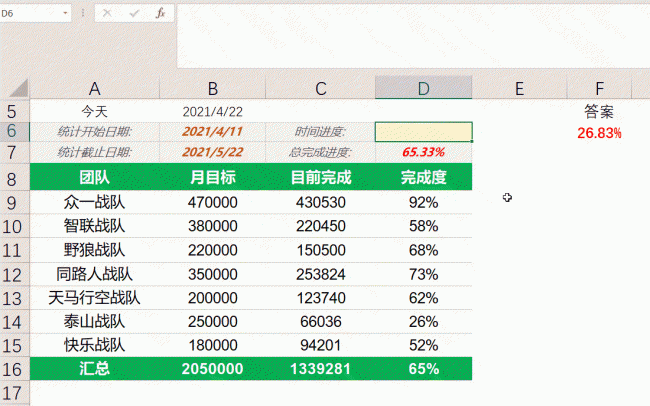The width and height of the screenshot is (650, 406).
Task: Select column F header
Action: pos(599,88)
